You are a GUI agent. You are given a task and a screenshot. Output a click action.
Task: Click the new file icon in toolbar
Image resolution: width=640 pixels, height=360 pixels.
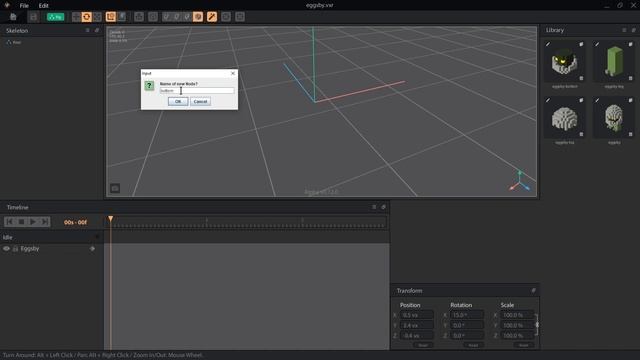tap(13, 17)
